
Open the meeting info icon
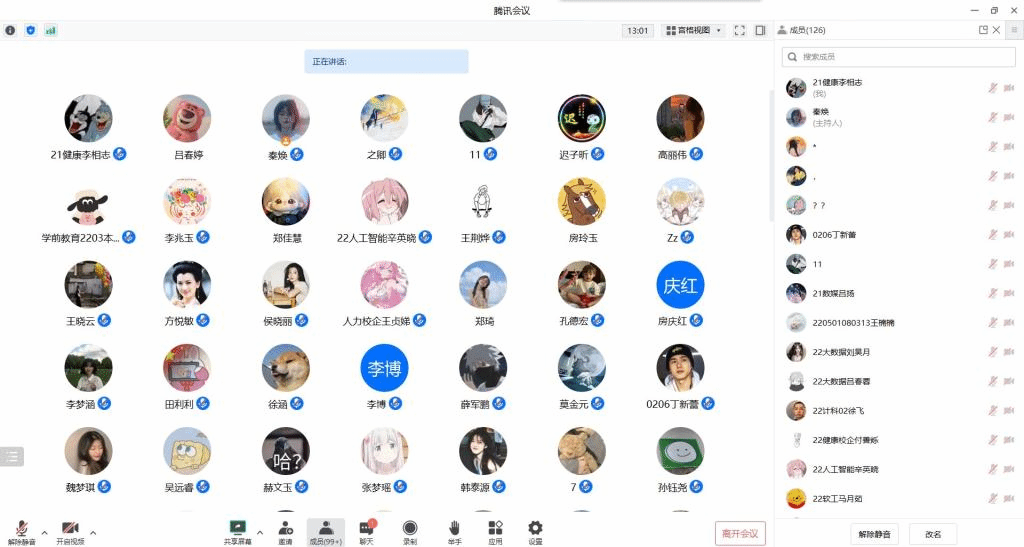click(x=10, y=31)
